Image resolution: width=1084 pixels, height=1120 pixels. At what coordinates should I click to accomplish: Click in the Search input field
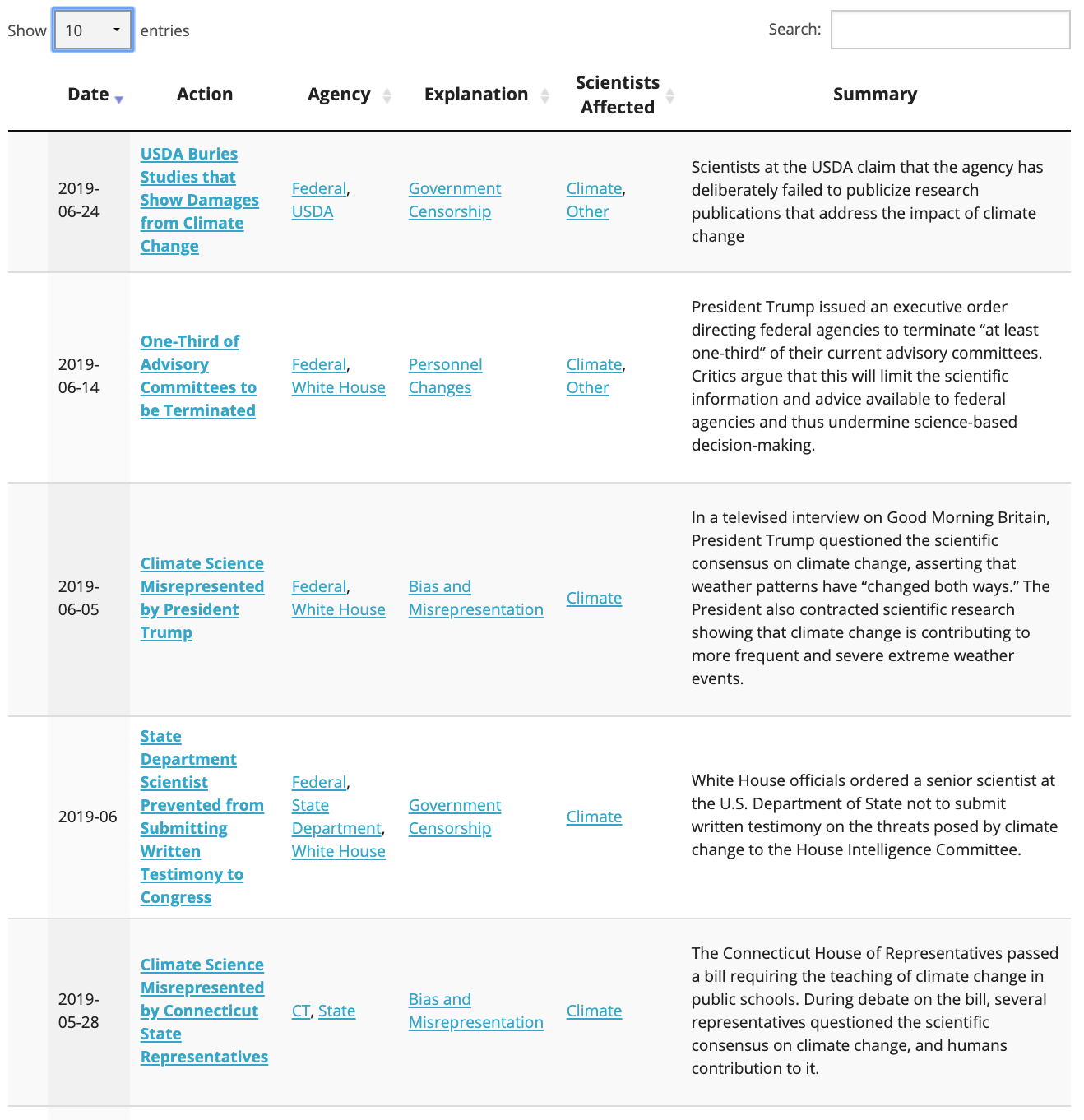click(x=950, y=30)
